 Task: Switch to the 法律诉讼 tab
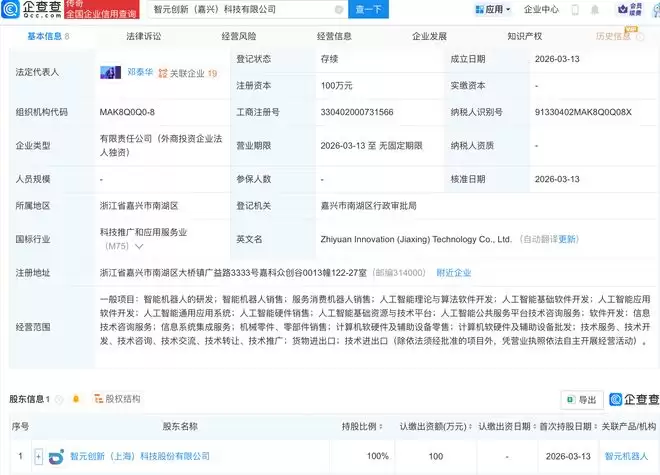coord(142,35)
